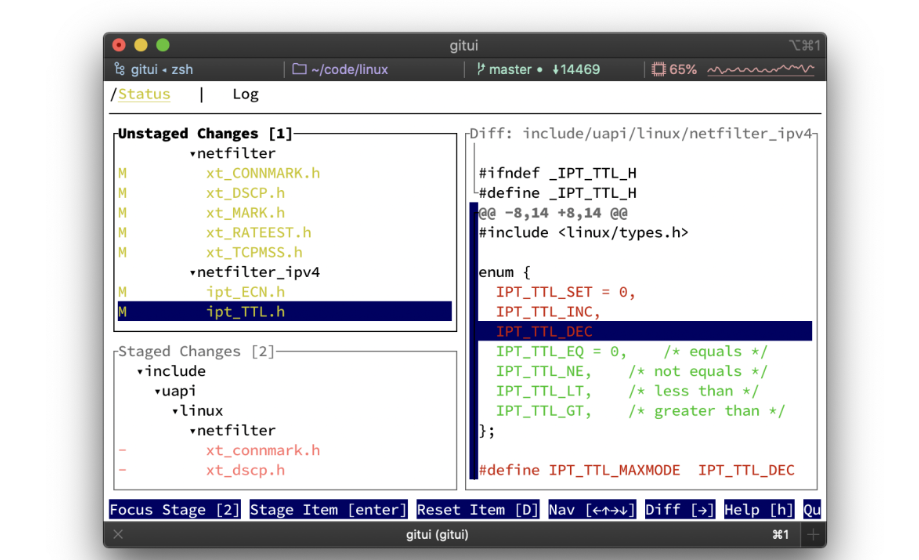Switch to the Log tab

[246, 94]
